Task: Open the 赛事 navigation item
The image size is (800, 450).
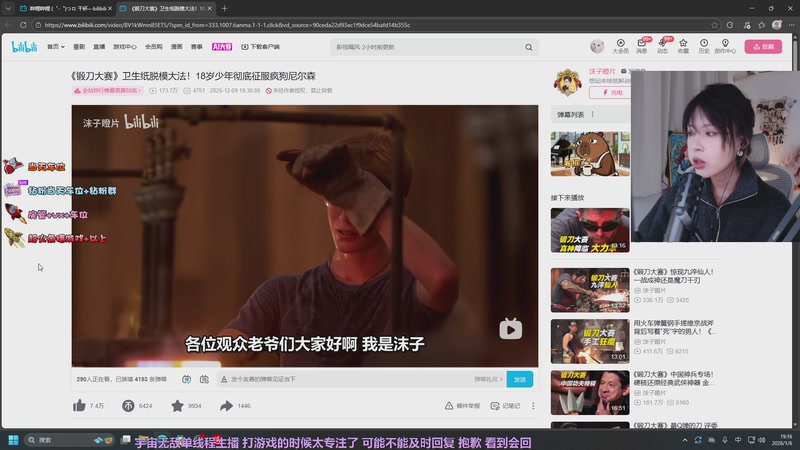Action: click(196, 47)
